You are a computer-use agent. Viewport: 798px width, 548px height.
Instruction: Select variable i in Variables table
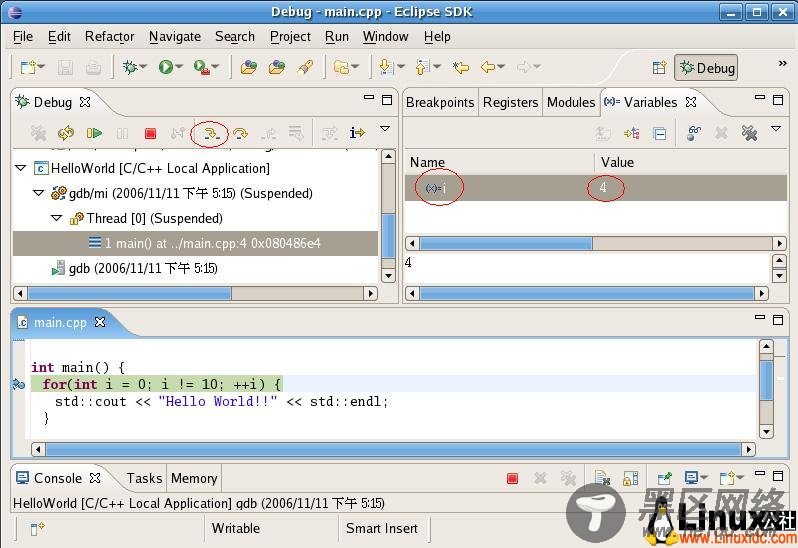(x=595, y=188)
